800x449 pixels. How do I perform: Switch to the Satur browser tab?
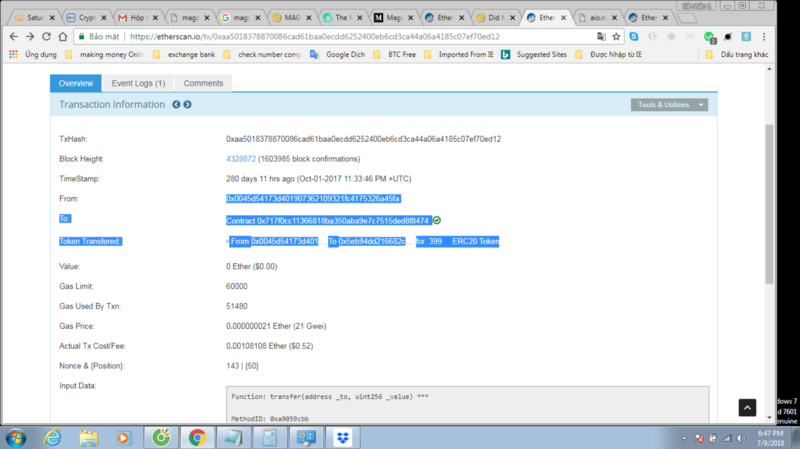click(33, 17)
